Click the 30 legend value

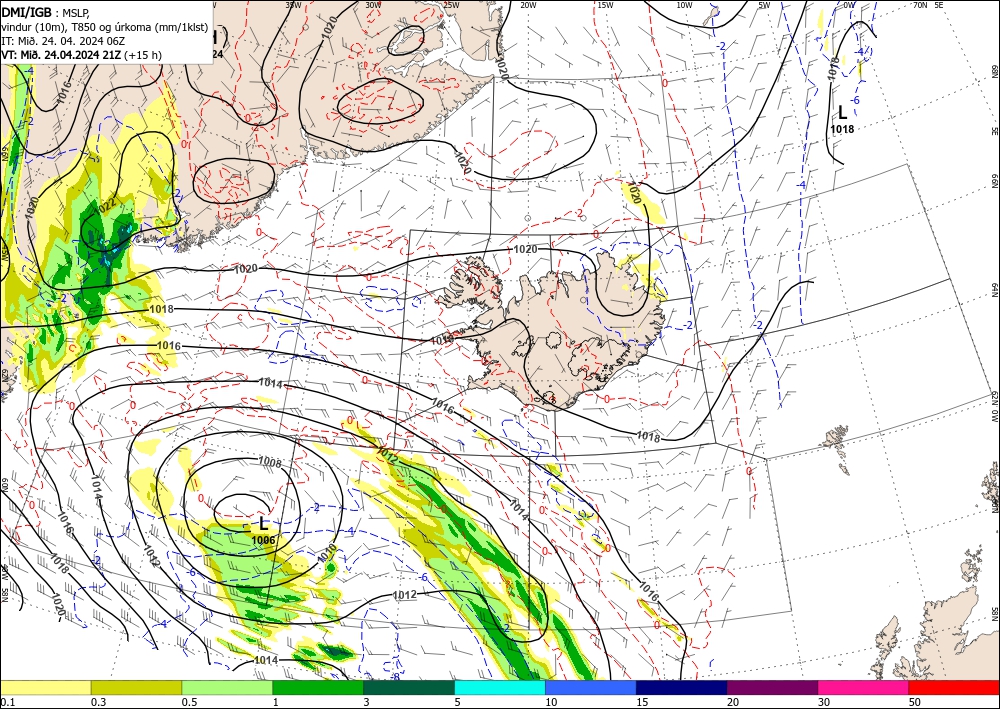825,702
